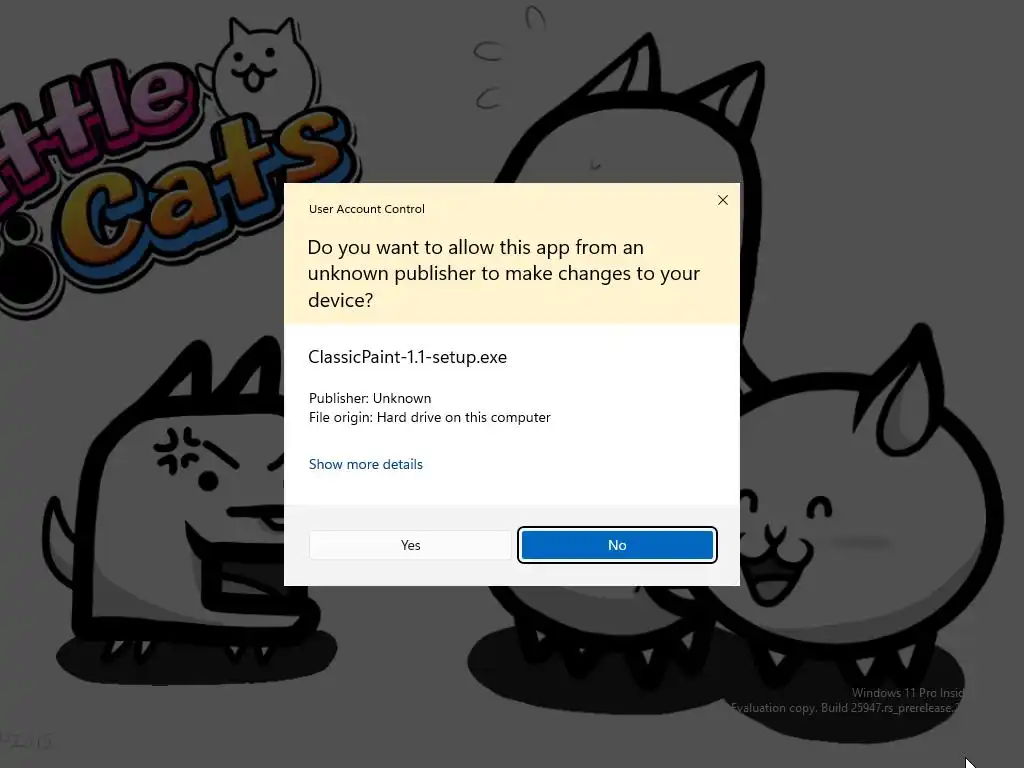Viewport: 1024px width, 768px height.
Task: Click the Publisher: Unknown line
Action: pyautogui.click(x=370, y=398)
